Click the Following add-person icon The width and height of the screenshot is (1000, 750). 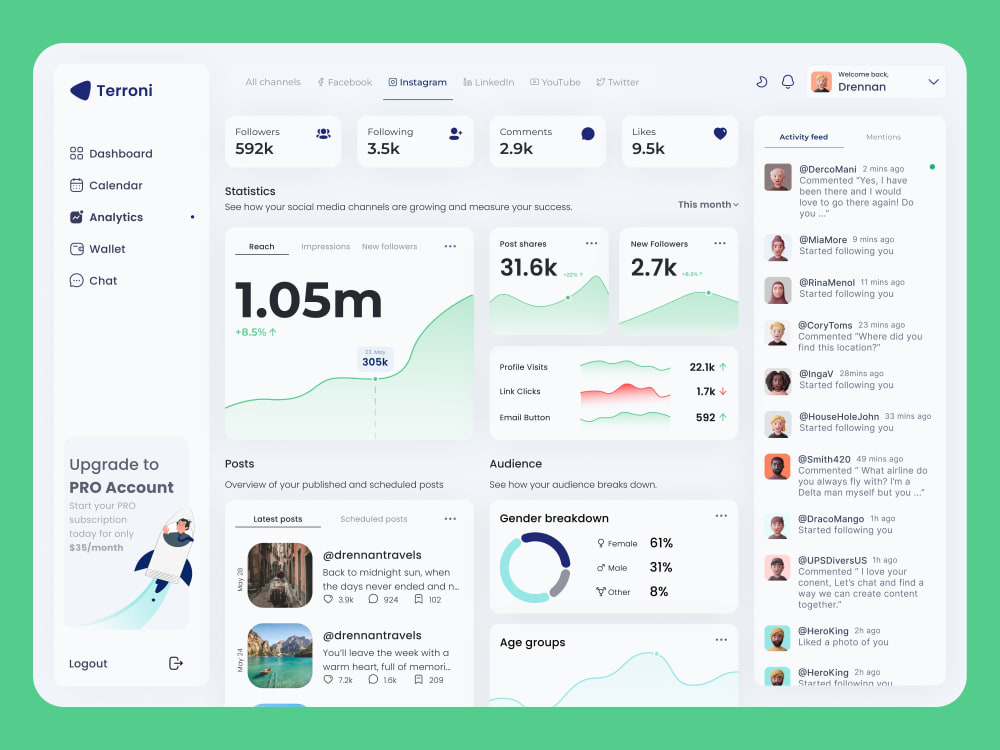(455, 133)
